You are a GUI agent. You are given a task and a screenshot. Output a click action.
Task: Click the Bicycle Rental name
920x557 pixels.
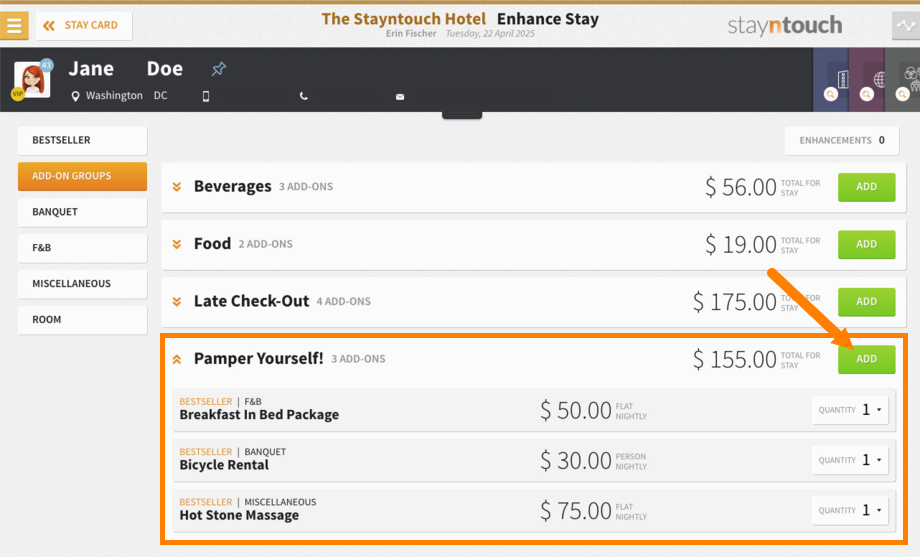click(224, 465)
